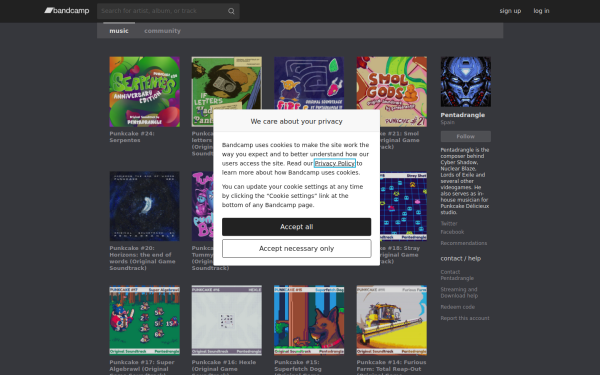Open the log in link
Image resolution: width=600 pixels, height=375 pixels.
[x=541, y=11]
